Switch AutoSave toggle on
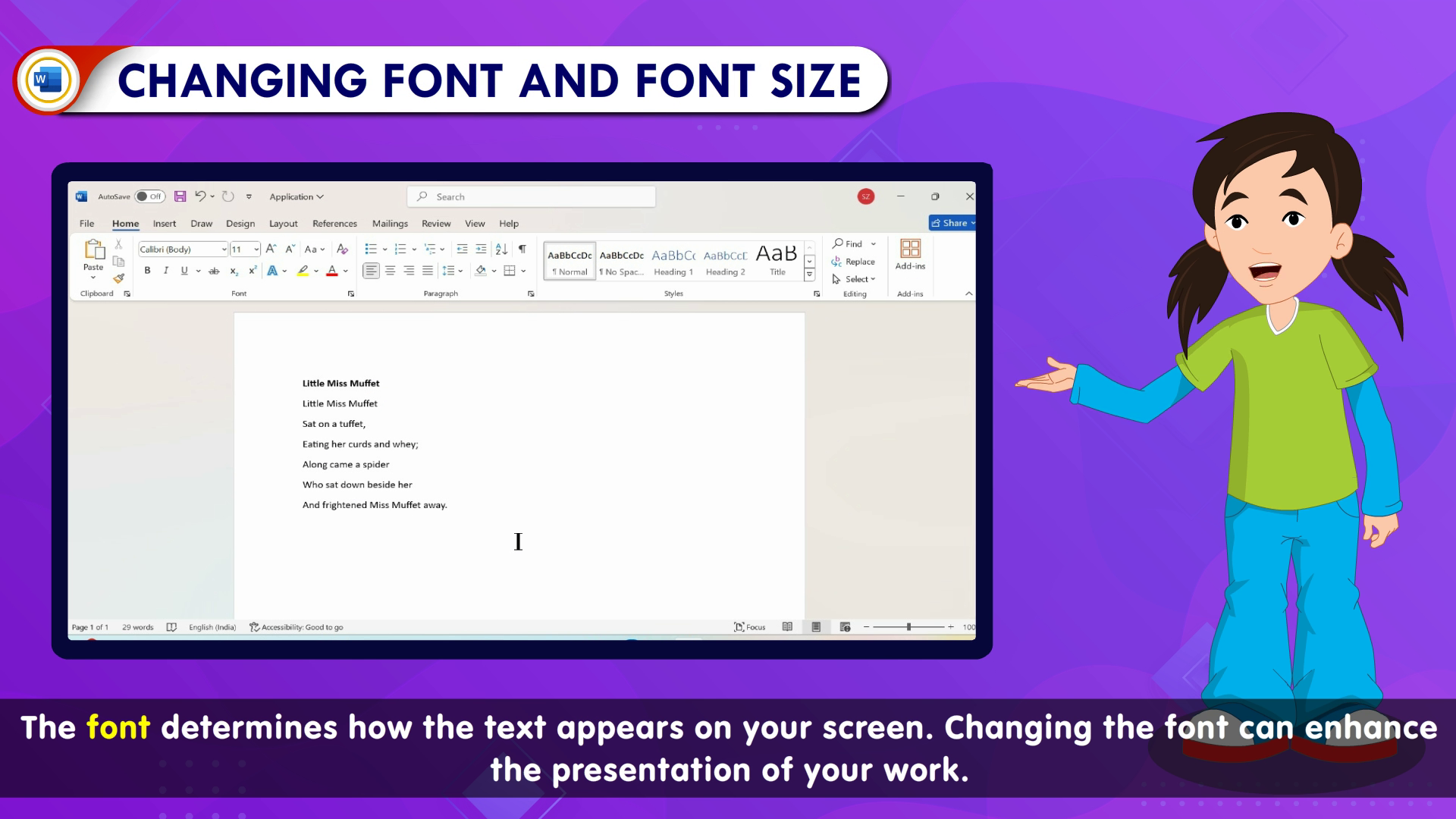Image resolution: width=1456 pixels, height=819 pixels. coord(149,196)
